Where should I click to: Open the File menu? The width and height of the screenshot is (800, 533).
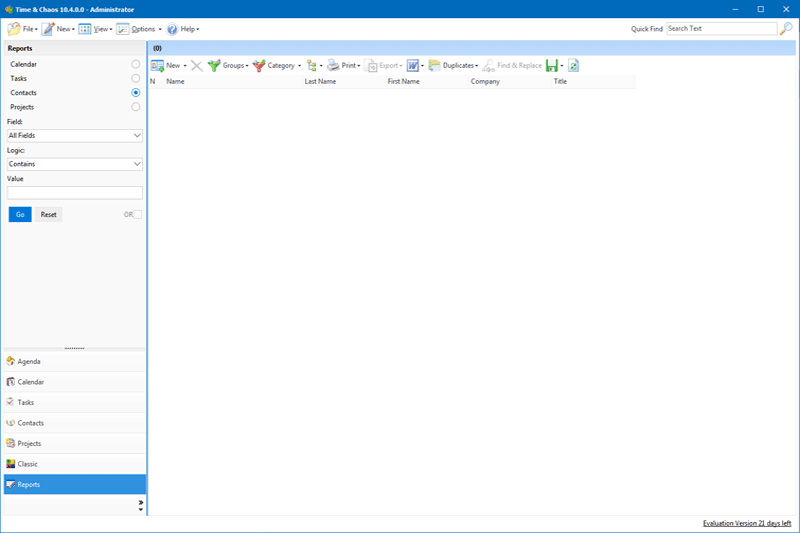click(x=22, y=29)
